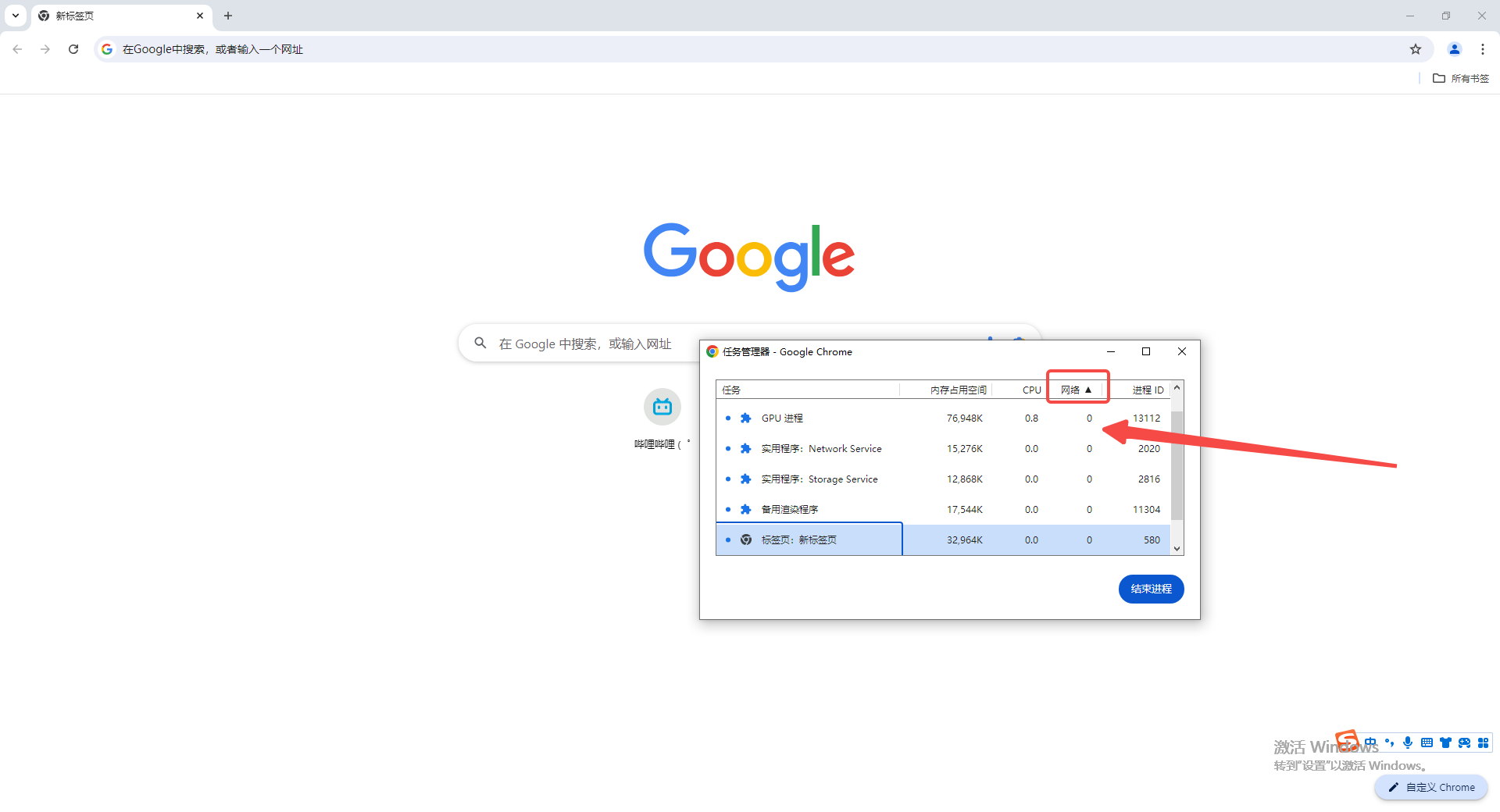Screen dimensions: 1500x812
Task: Select the Network Service process row
Action: 943,448
